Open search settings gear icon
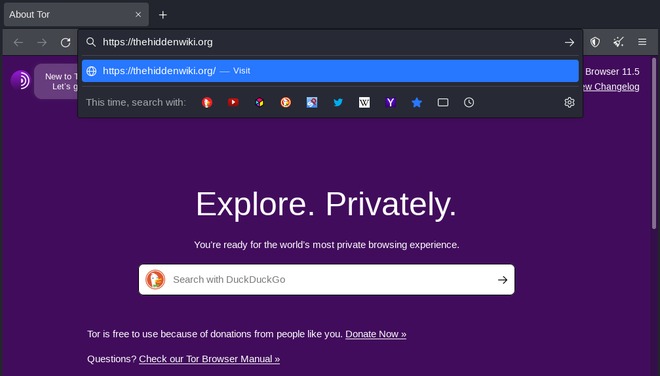The width and height of the screenshot is (660, 376). click(x=570, y=102)
